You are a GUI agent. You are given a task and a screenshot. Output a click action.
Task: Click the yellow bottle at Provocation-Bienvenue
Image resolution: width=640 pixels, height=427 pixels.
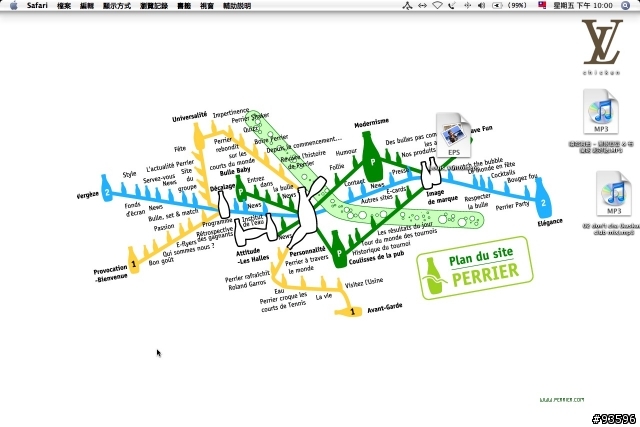click(x=133, y=260)
